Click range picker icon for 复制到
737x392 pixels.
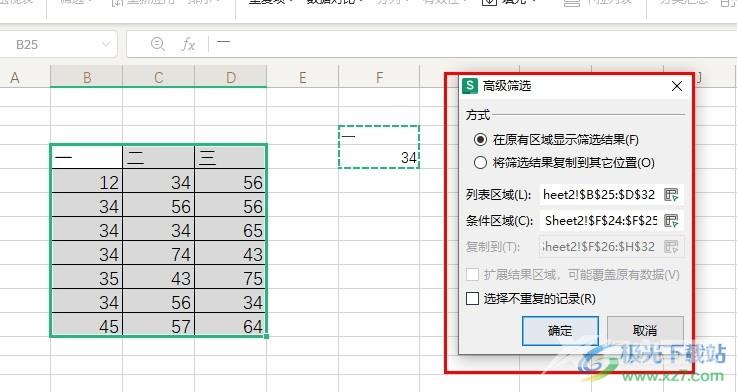pos(671,246)
